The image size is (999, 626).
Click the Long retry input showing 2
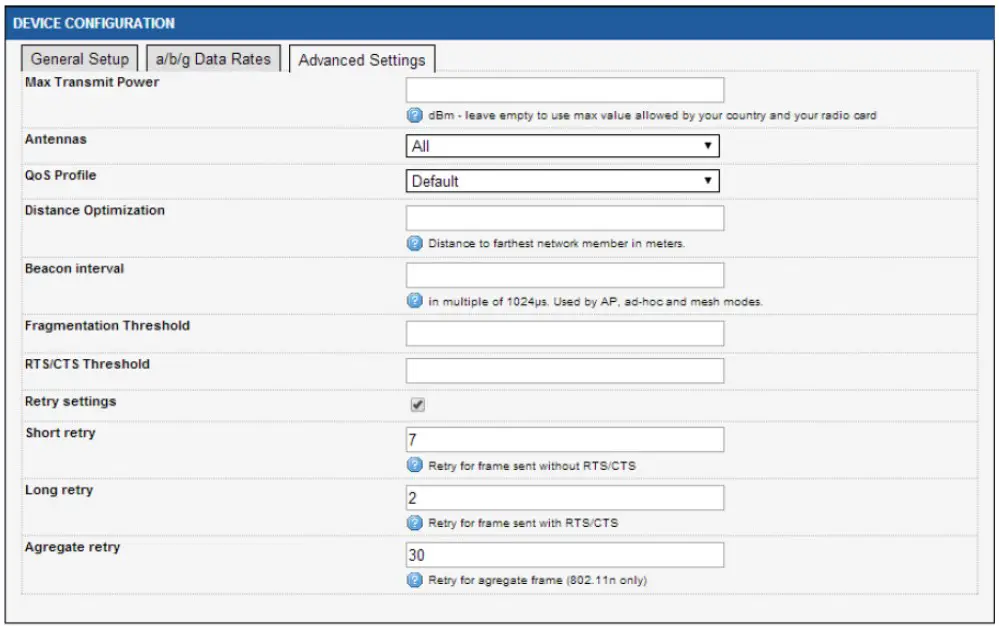(565, 497)
